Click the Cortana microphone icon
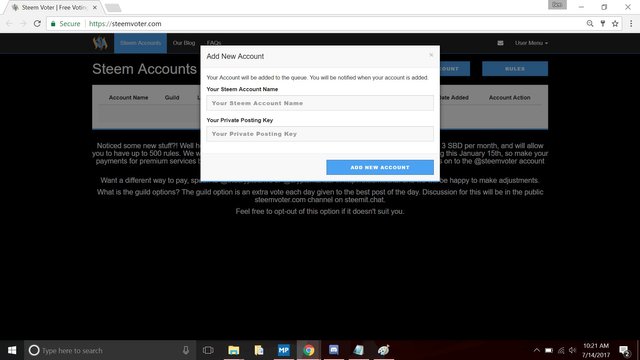The width and height of the screenshot is (640, 360). [186, 350]
